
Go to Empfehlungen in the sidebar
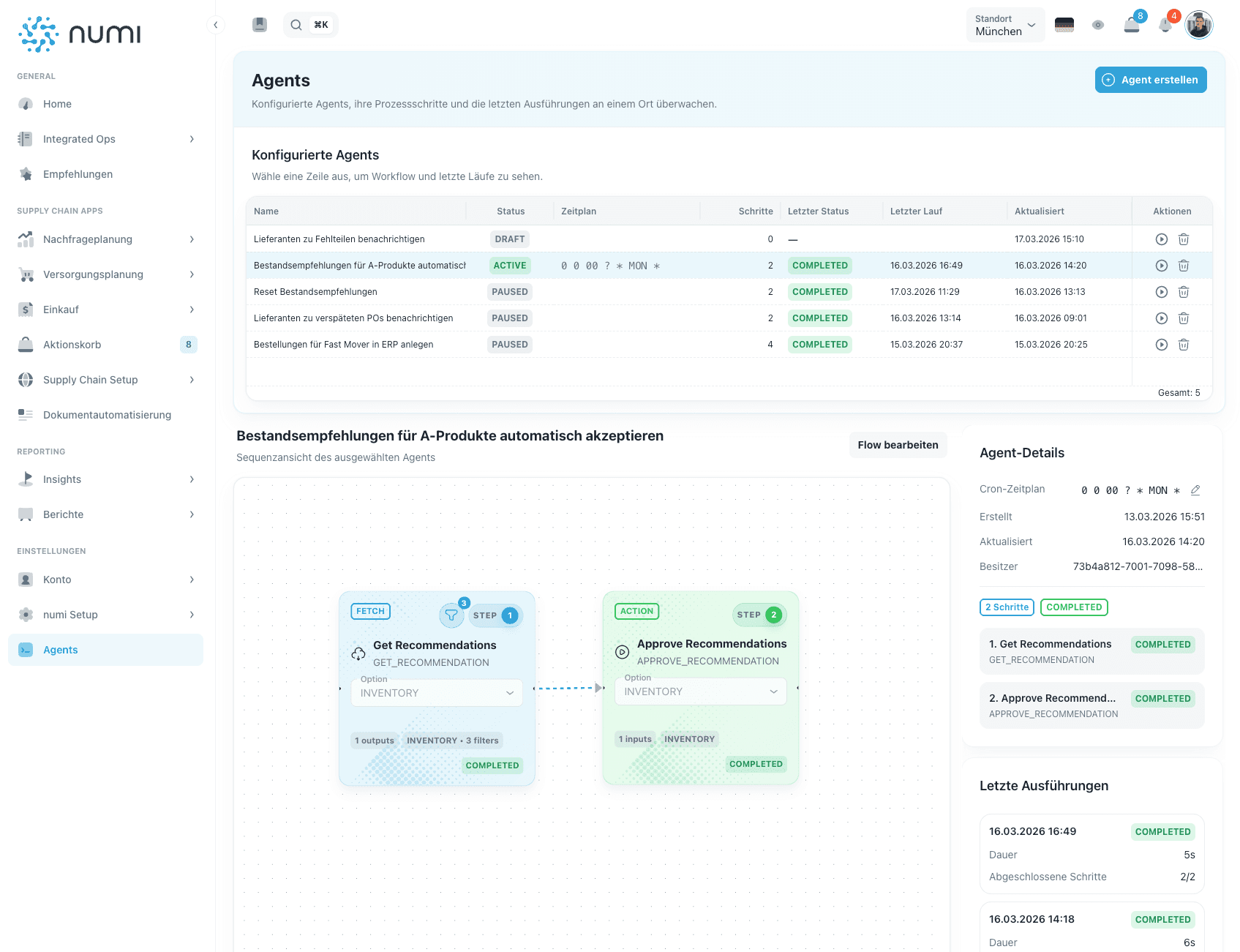(x=78, y=174)
